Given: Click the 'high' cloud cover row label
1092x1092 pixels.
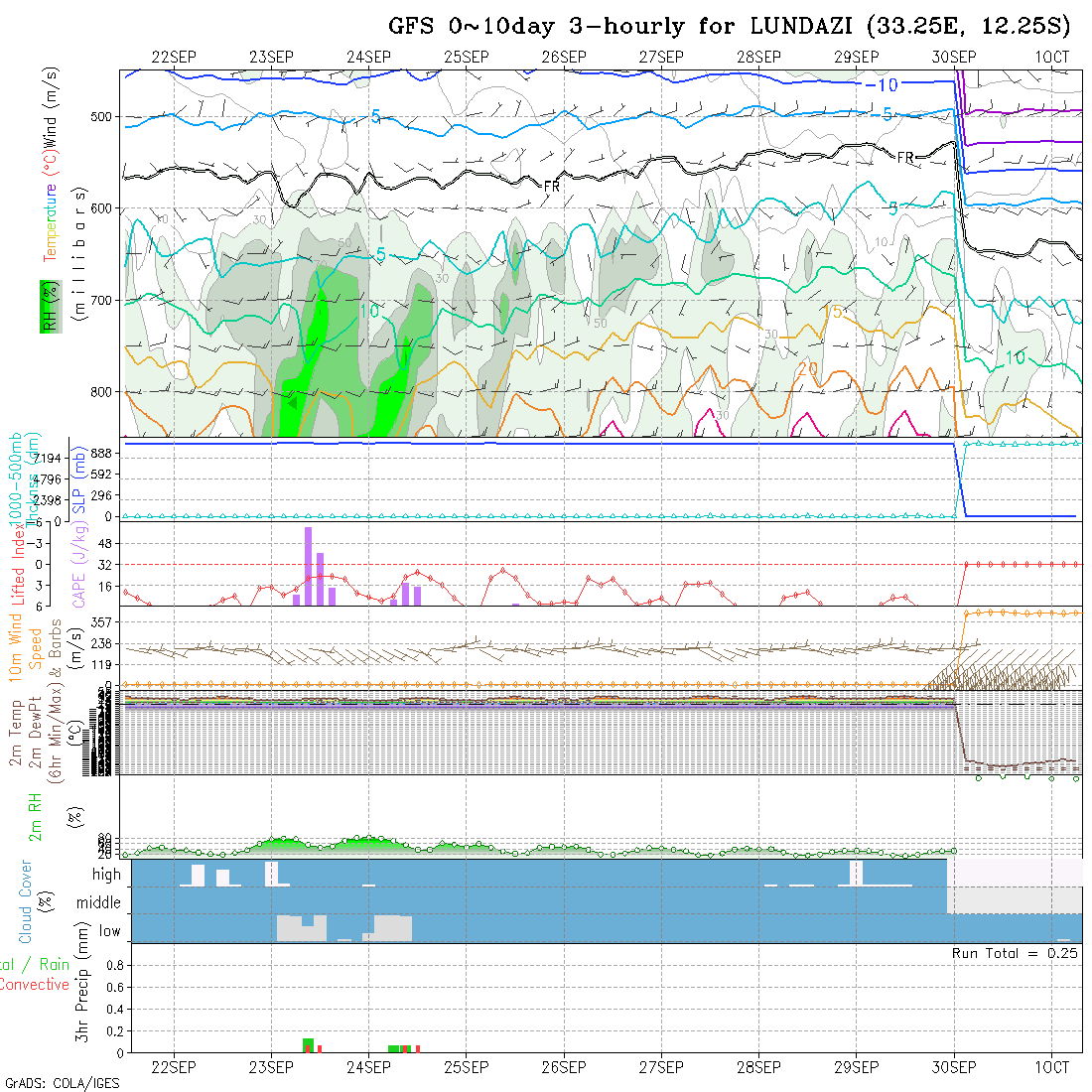Looking at the screenshot, I should click(106, 875).
